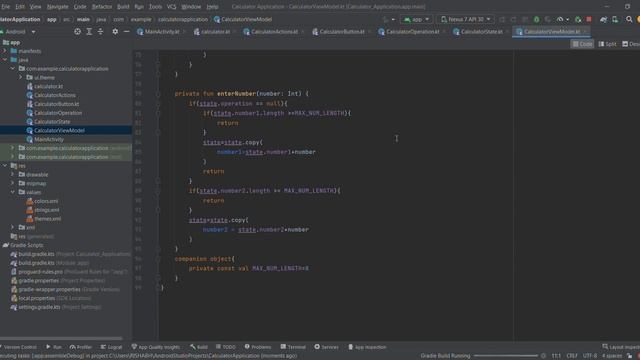This screenshot has height=360, width=640.
Task: Expand the ui.theme package
Action: pos(21,77)
